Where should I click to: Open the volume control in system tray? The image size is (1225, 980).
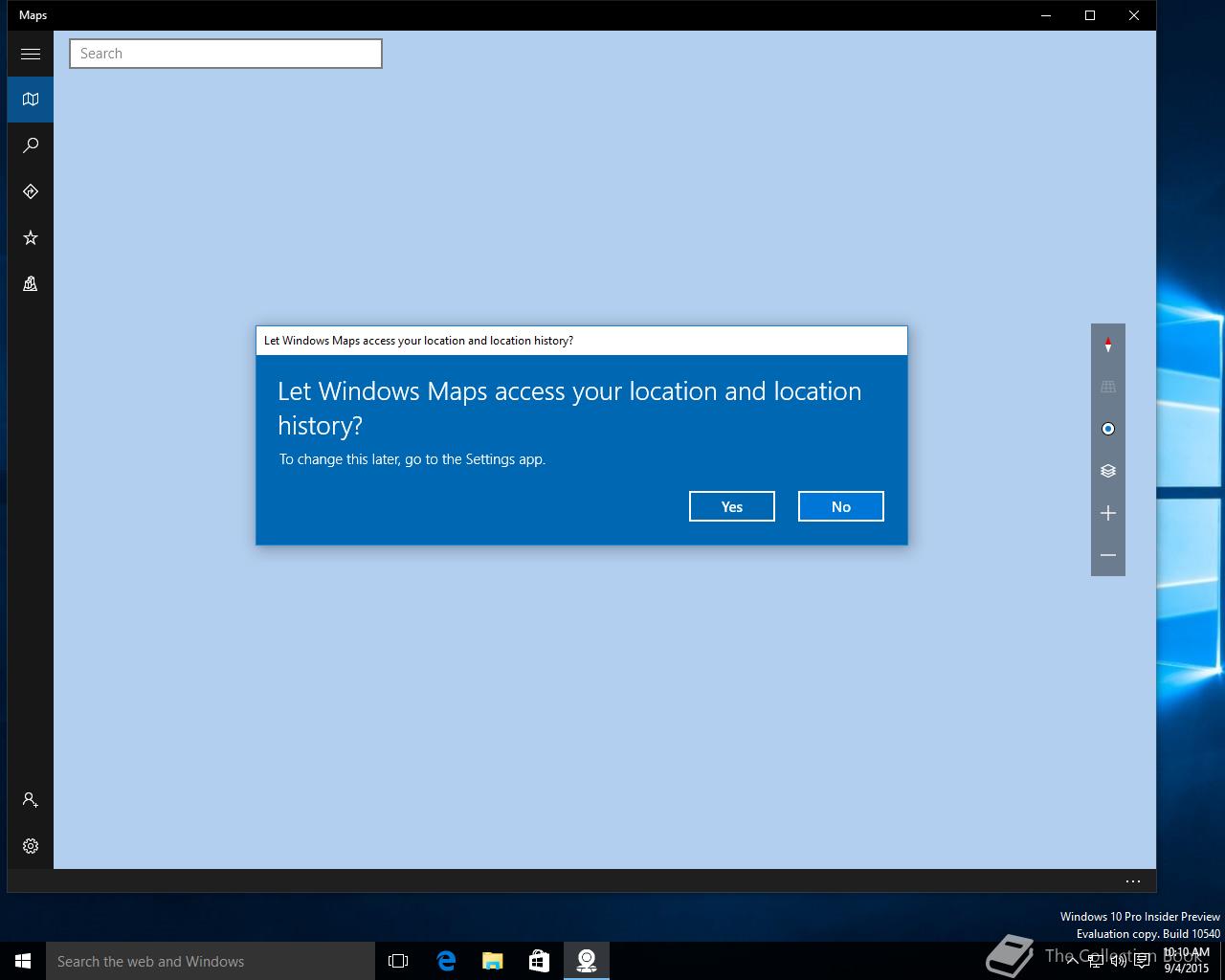point(1119,962)
